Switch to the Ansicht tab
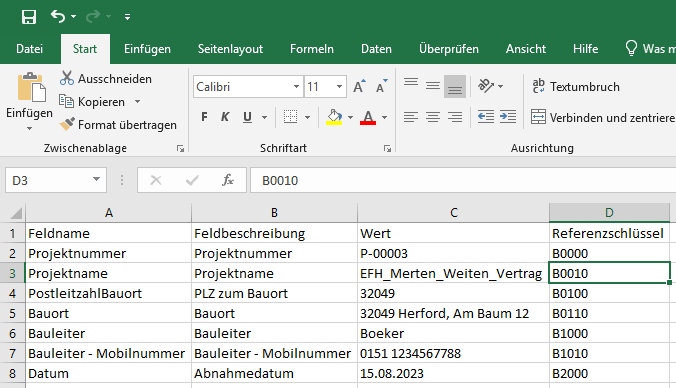Image resolution: width=676 pixels, height=388 pixels. 526,49
